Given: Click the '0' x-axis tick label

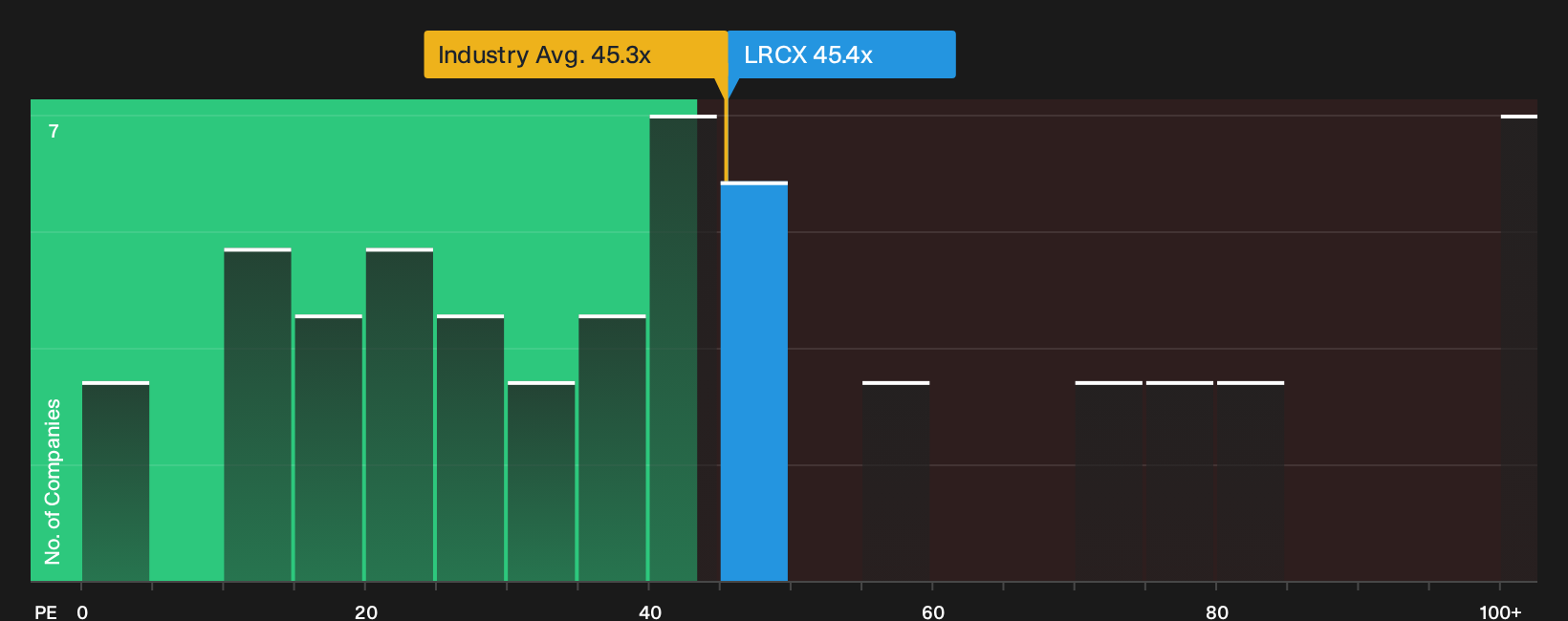Looking at the screenshot, I should pos(82,612).
